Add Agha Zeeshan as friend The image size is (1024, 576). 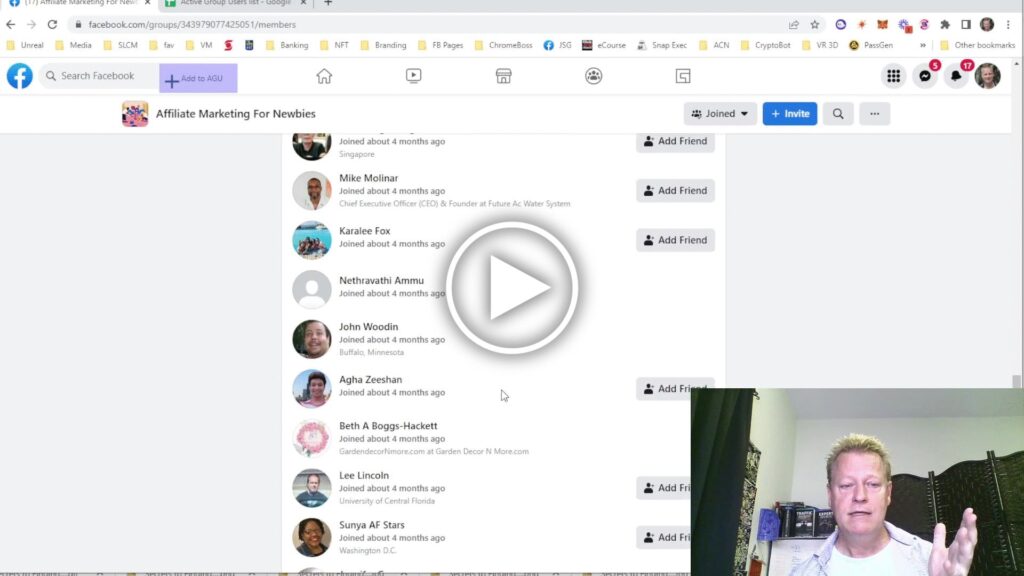pos(675,389)
